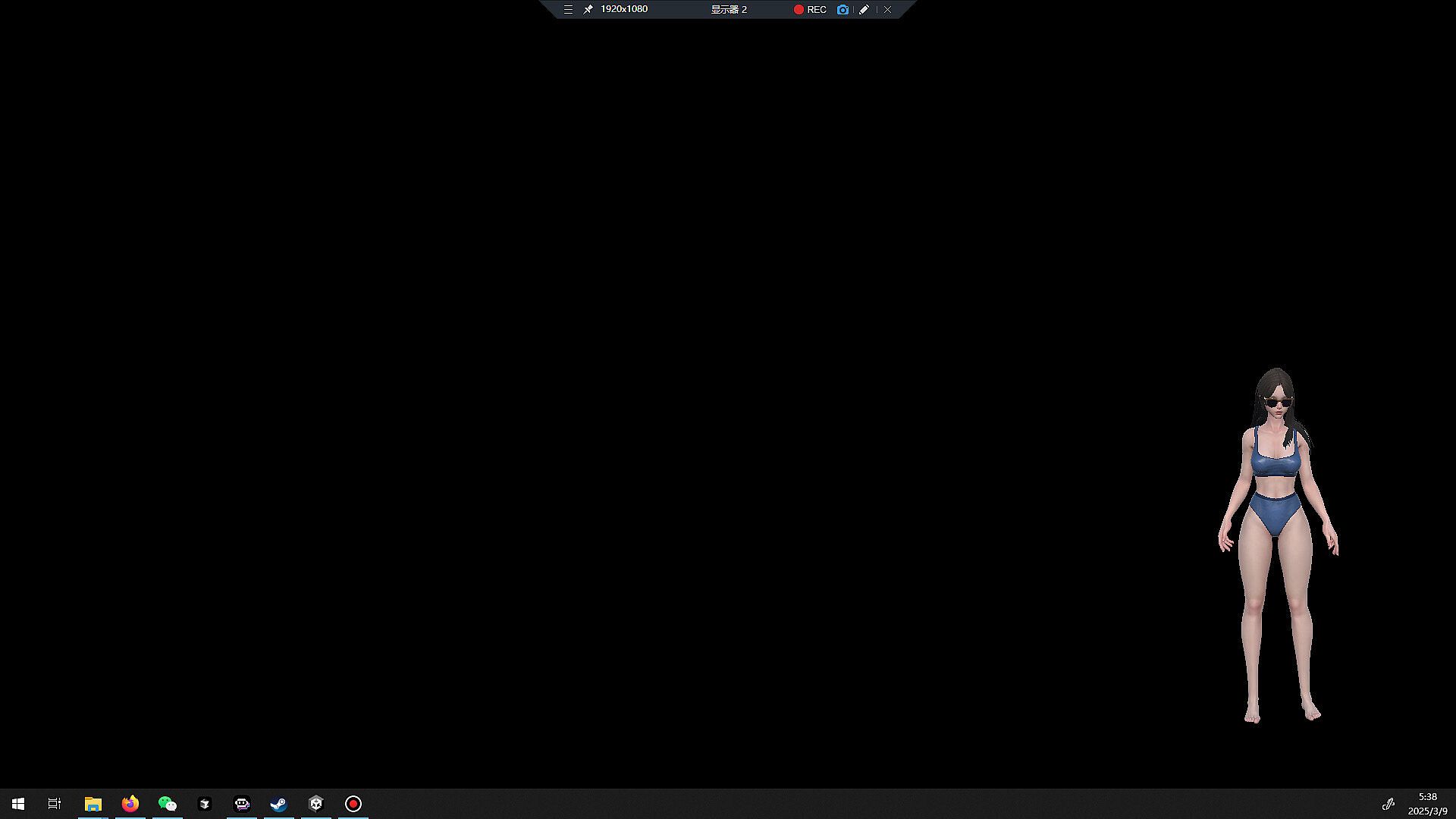Close the recorder toolbar

tap(887, 10)
